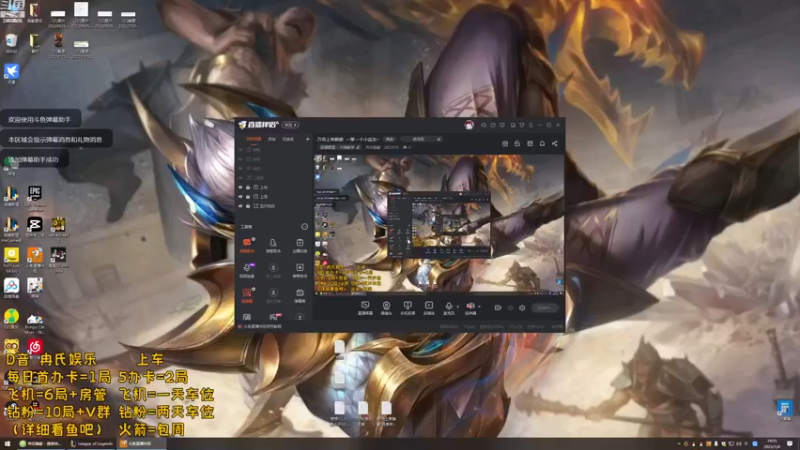Expand speaker options arrow

[x=479, y=307]
